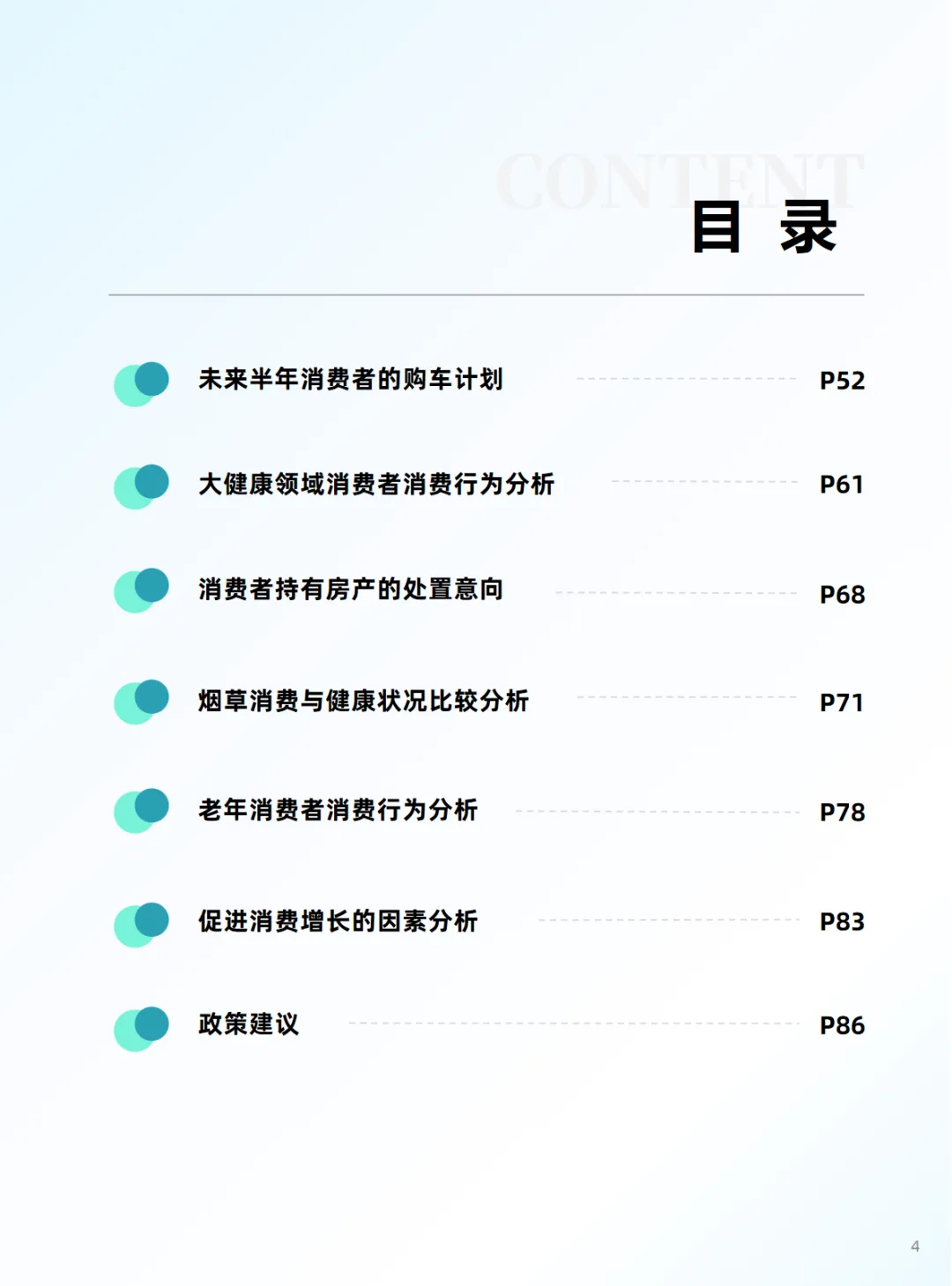Click the bullet icon beside 未来半年消费者的购车计划
Screen dimensions: 952x1286
141,383
